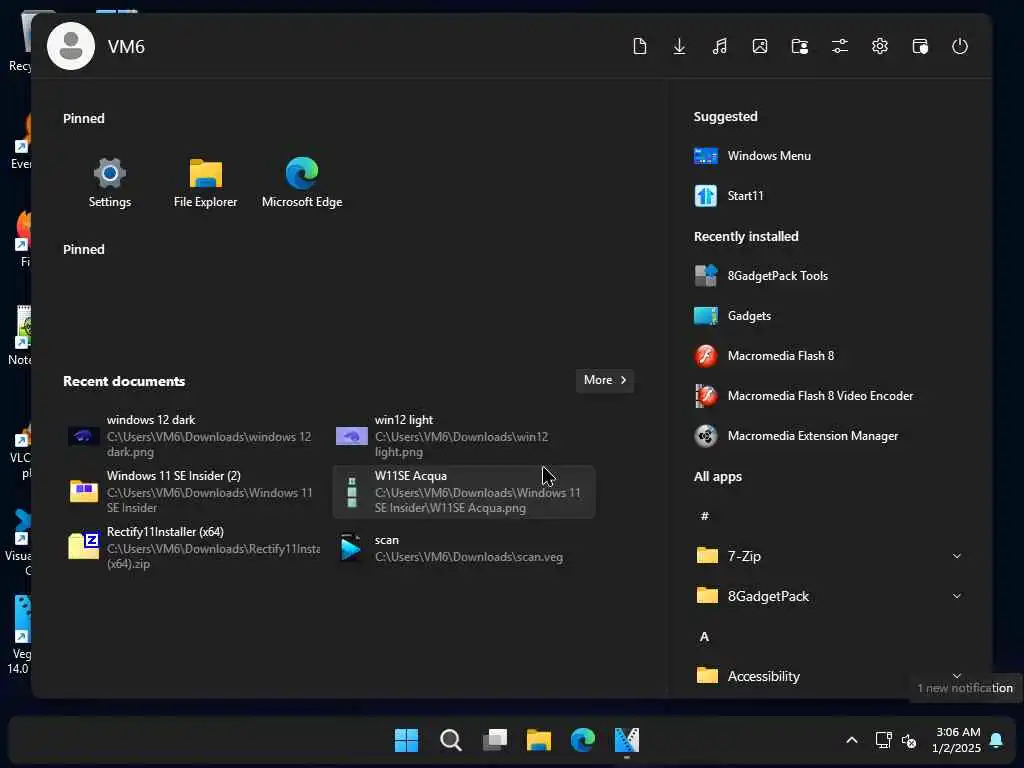This screenshot has height=768, width=1024.
Task: Open File Explorer from the taskbar
Action: 539,740
